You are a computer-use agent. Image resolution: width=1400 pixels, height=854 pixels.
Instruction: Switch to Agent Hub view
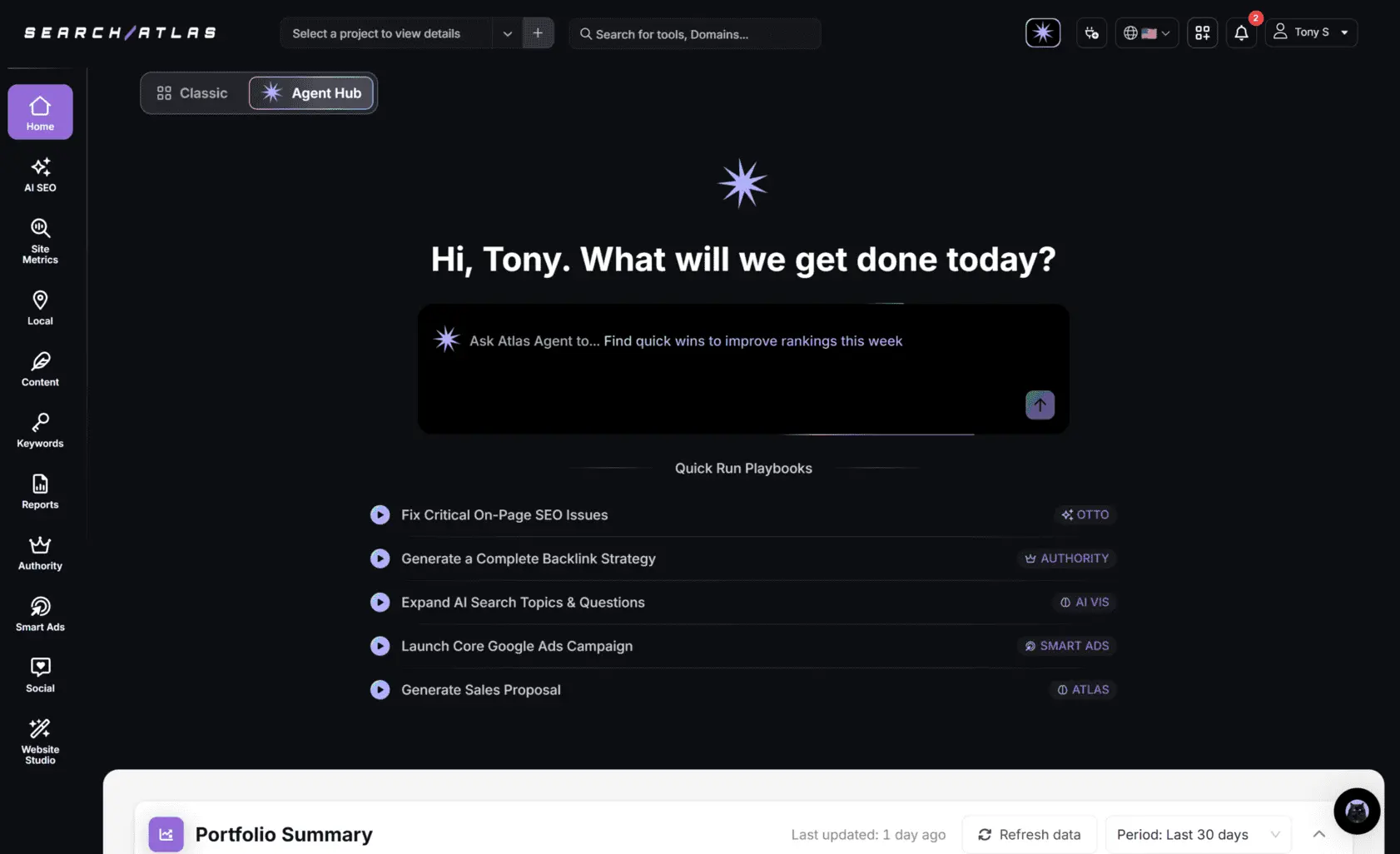tap(311, 93)
